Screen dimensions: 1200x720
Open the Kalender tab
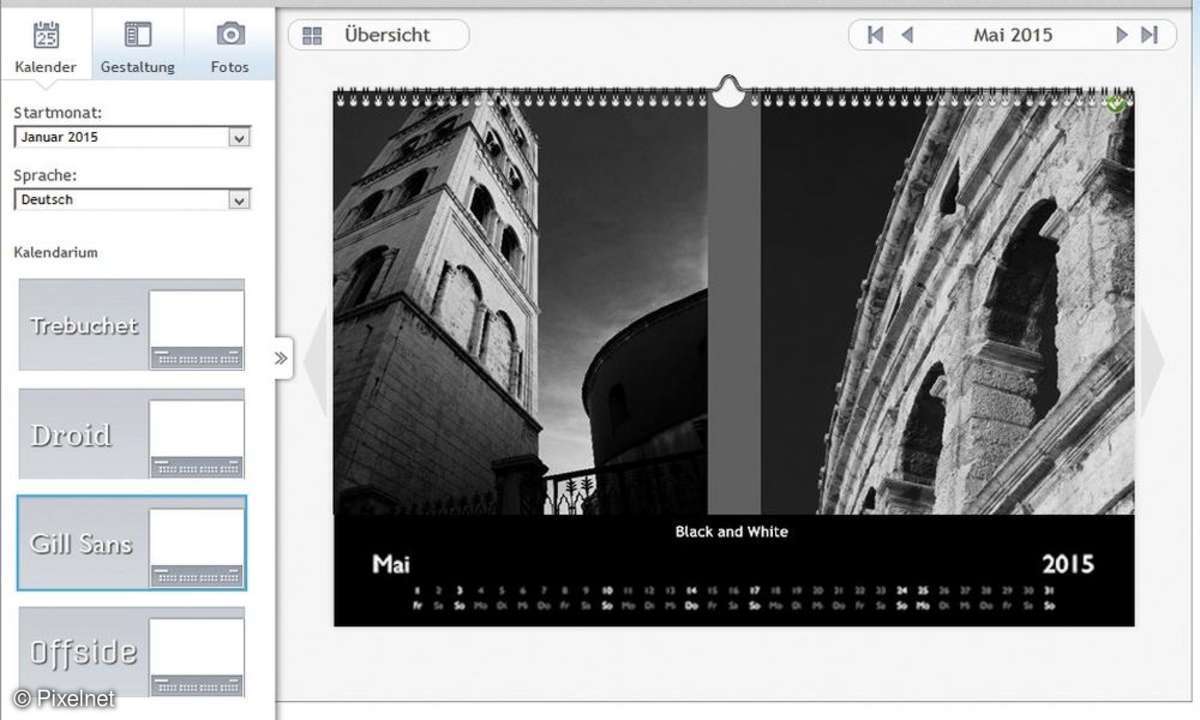[x=46, y=44]
